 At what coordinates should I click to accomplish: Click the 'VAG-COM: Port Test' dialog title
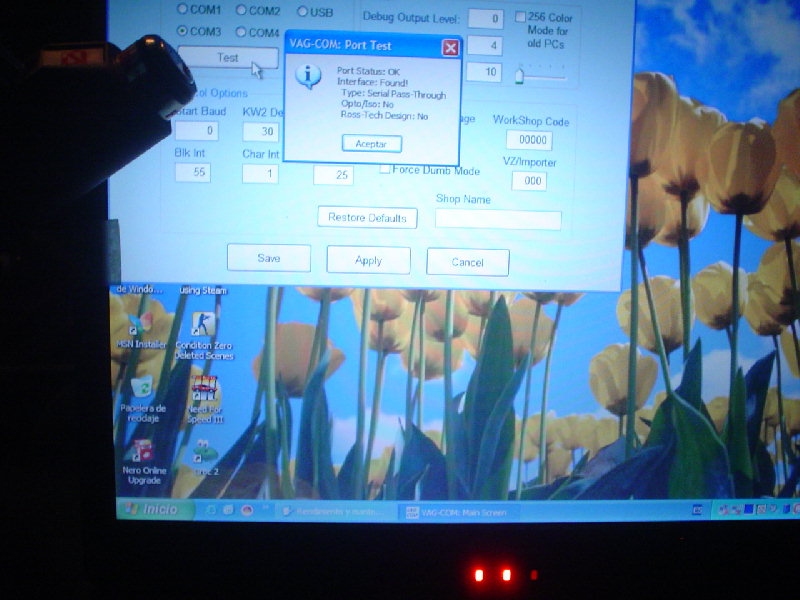pos(340,45)
